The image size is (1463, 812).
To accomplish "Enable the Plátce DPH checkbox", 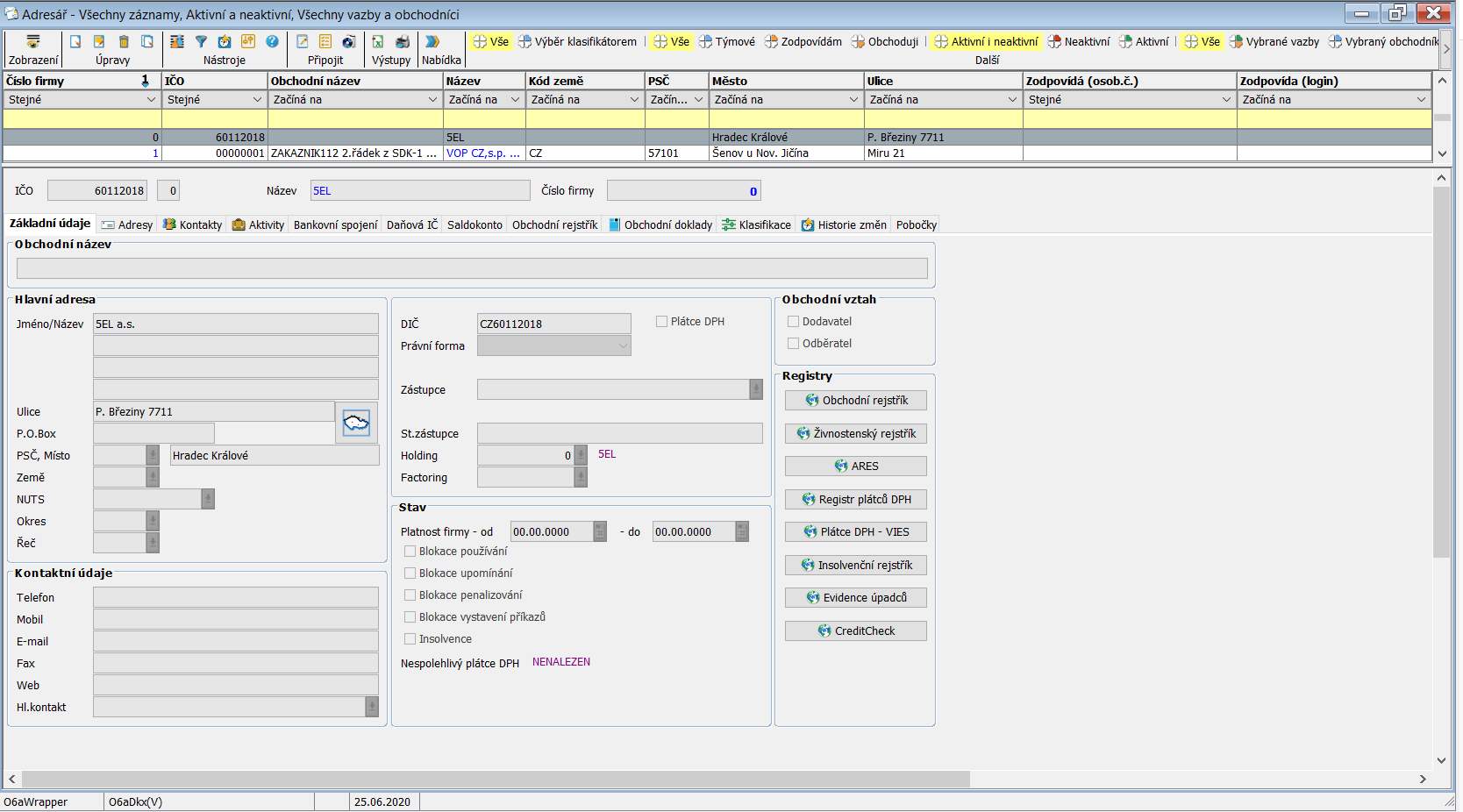I will (x=662, y=322).
